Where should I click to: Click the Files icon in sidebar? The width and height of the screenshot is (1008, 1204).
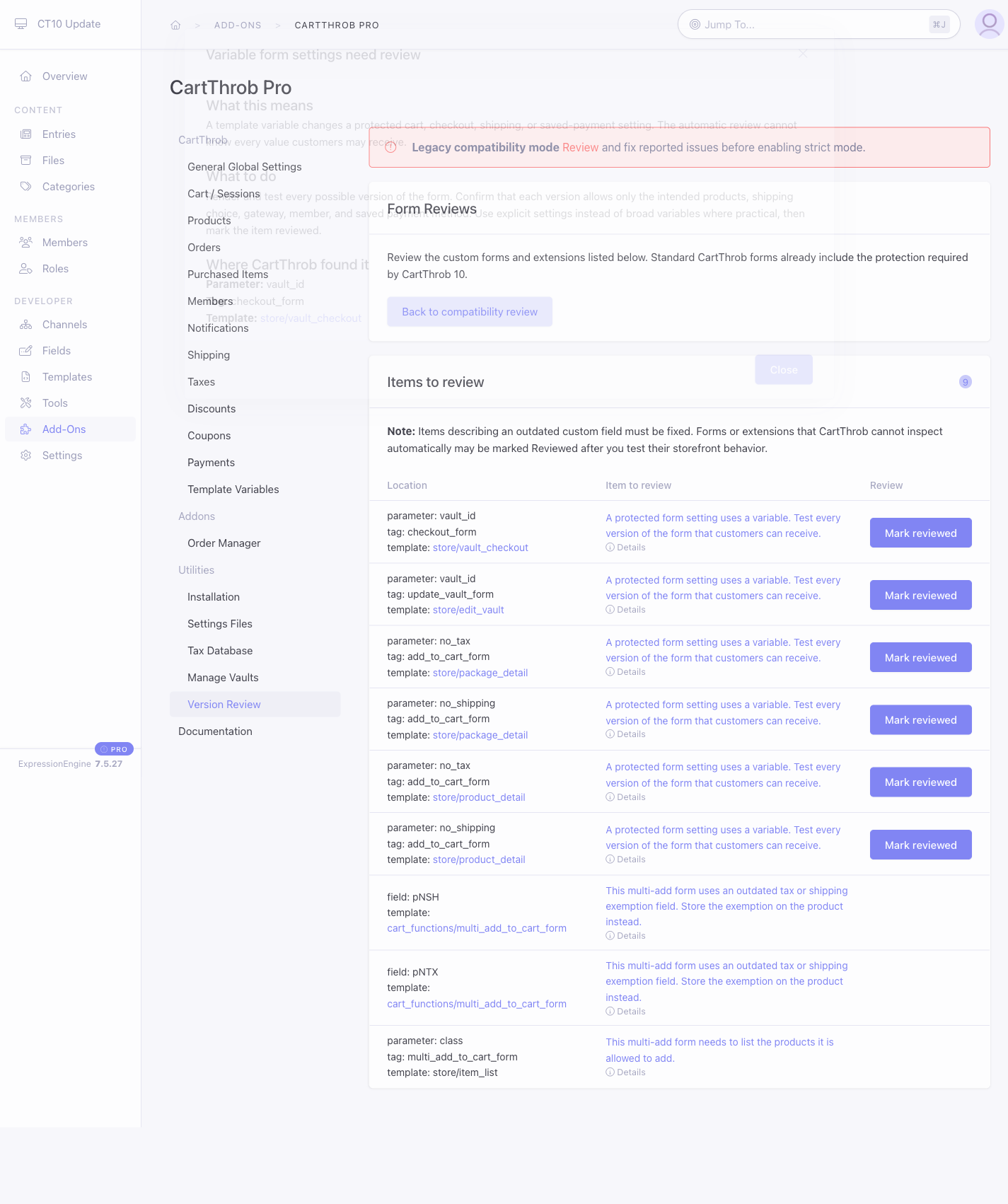(x=26, y=161)
